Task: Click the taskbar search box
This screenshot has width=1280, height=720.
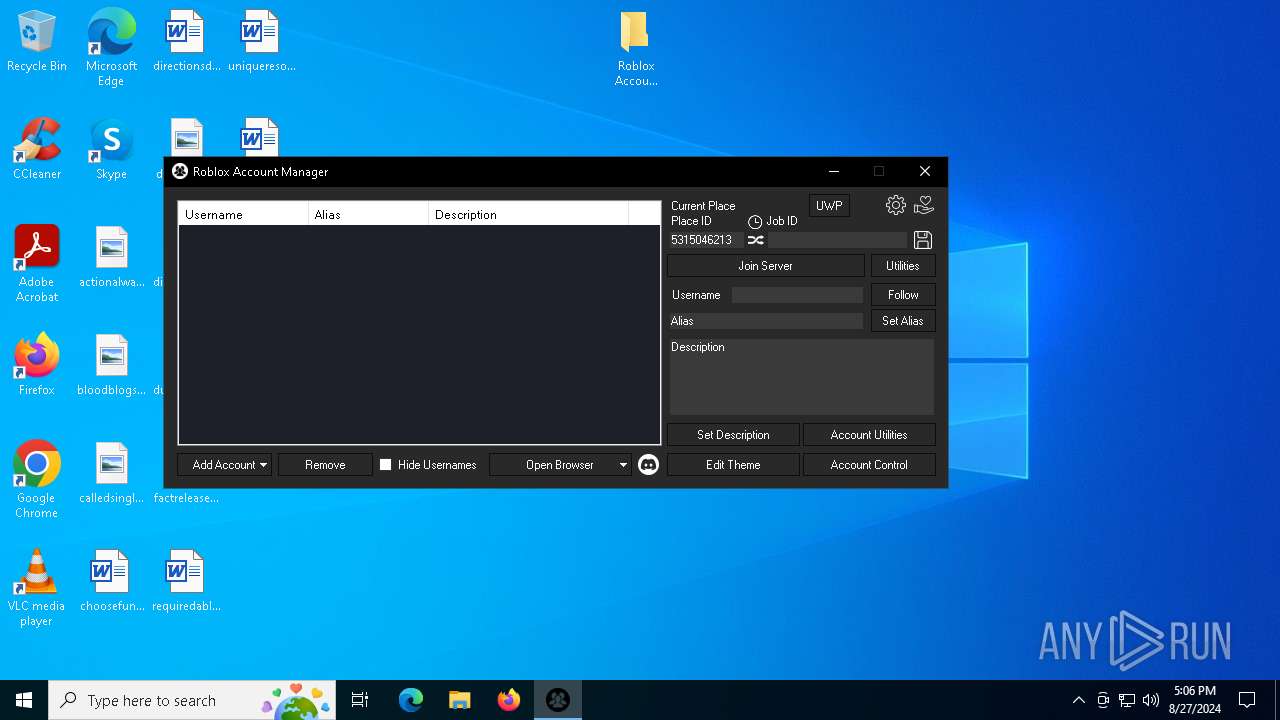Action: (193, 700)
